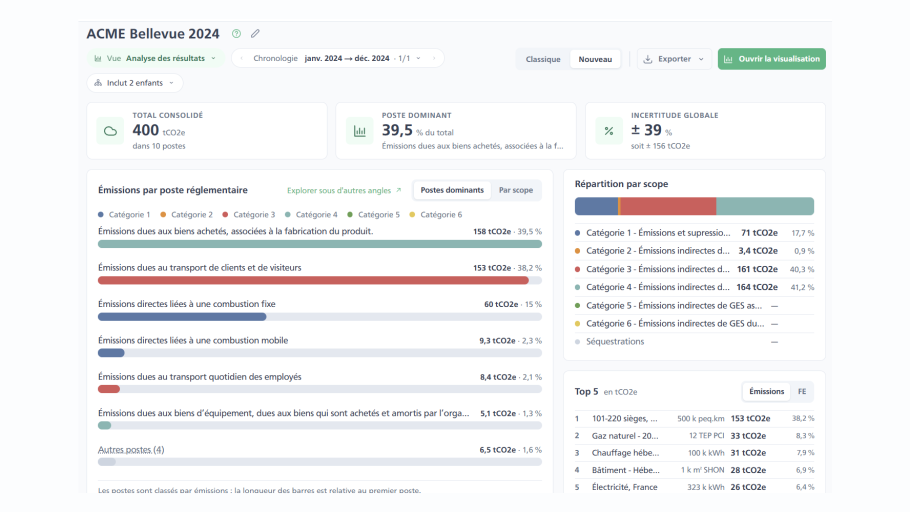
Task: Open the Vue Analyse des résultats dropdown
Action: click(156, 59)
